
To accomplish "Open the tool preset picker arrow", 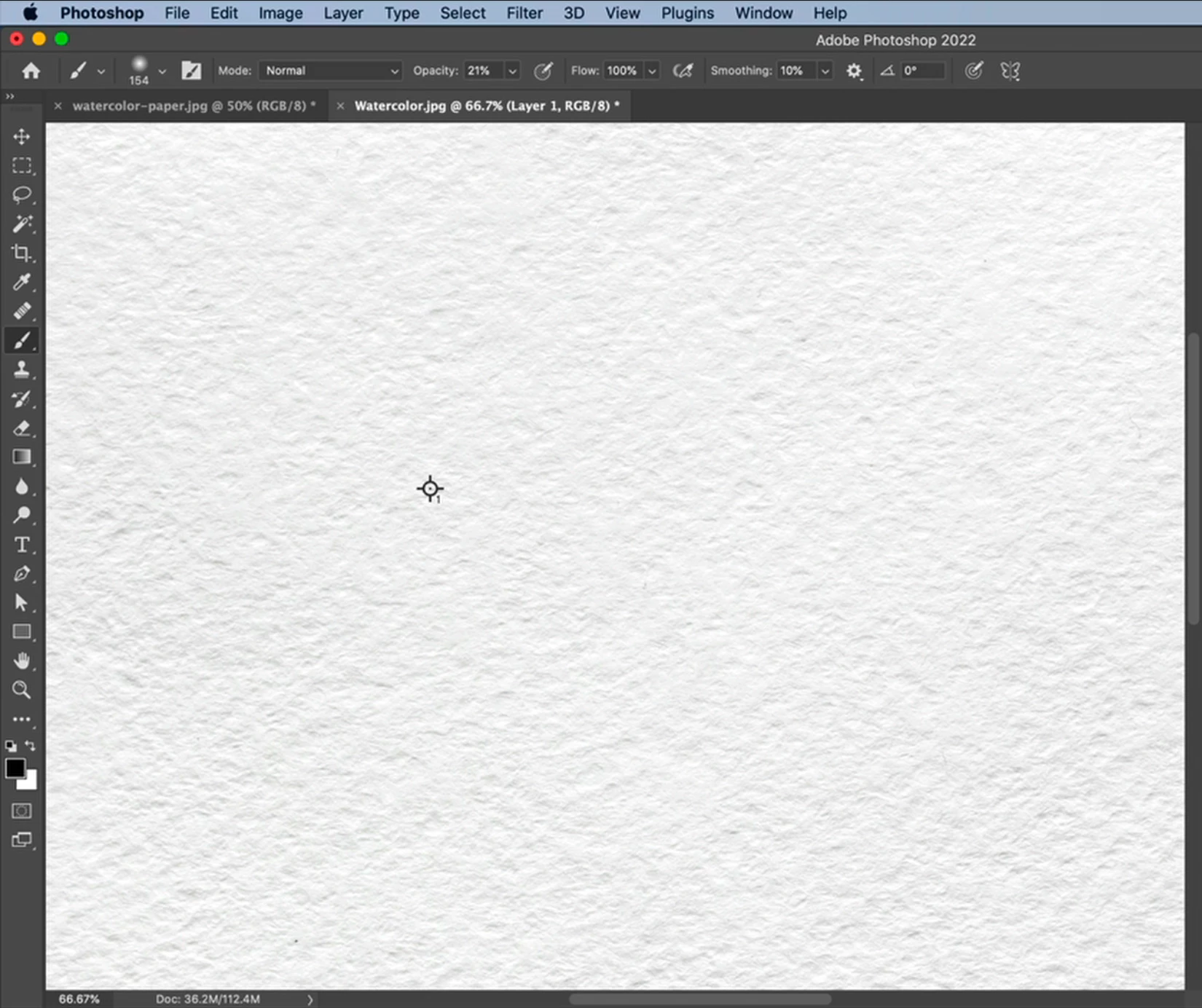I will click(x=101, y=71).
